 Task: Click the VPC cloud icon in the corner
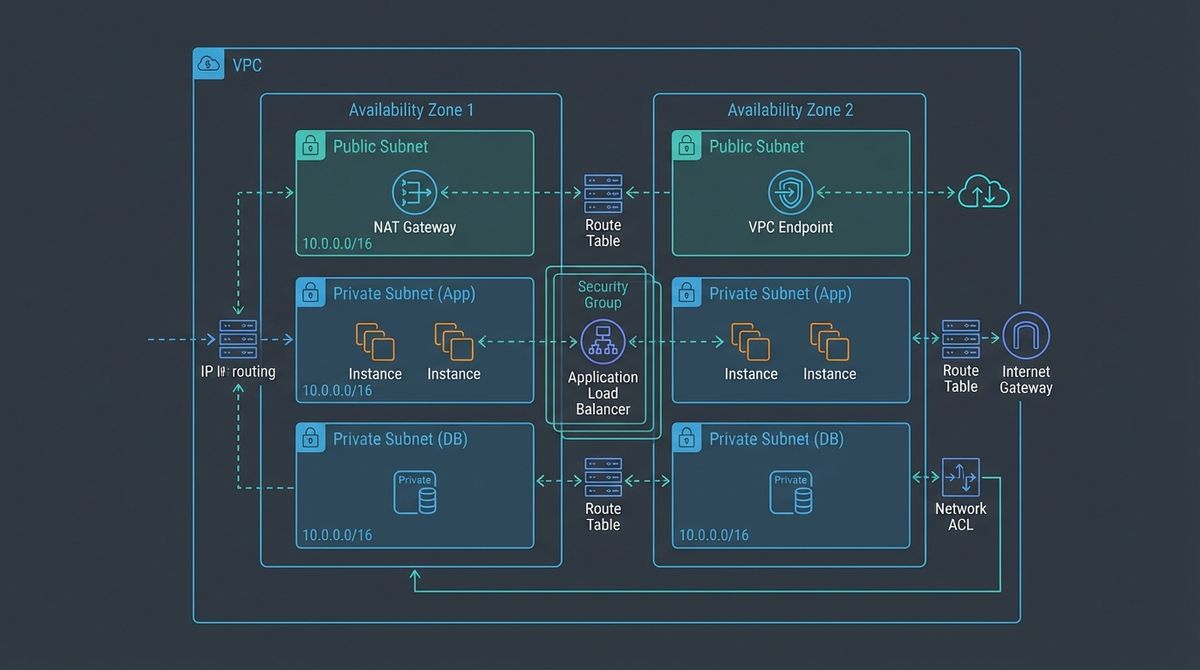[208, 64]
